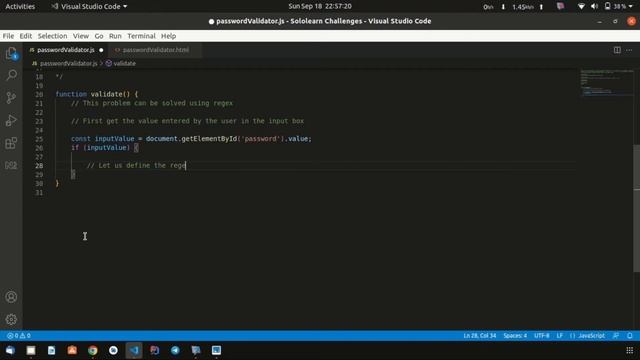The width and height of the screenshot is (640, 360).
Task: Switch to the passwordValidator.html tab
Action: click(x=155, y=50)
